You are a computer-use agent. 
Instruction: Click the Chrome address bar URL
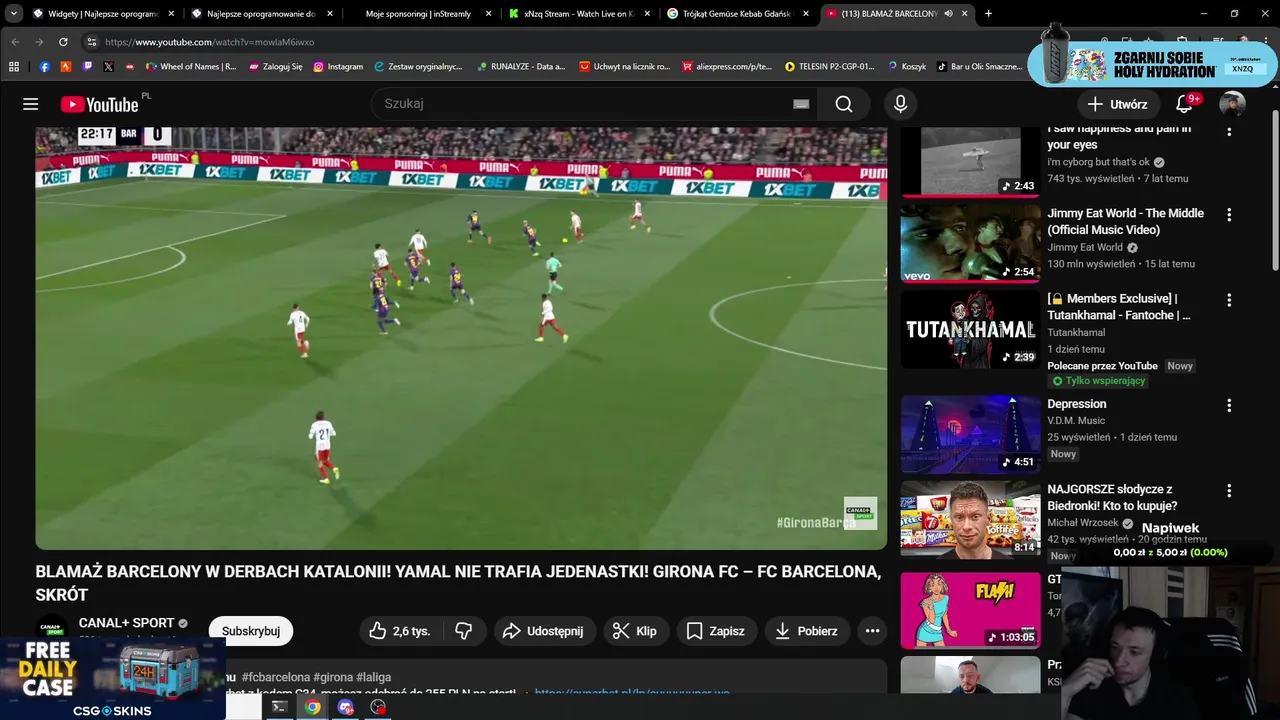(x=209, y=42)
